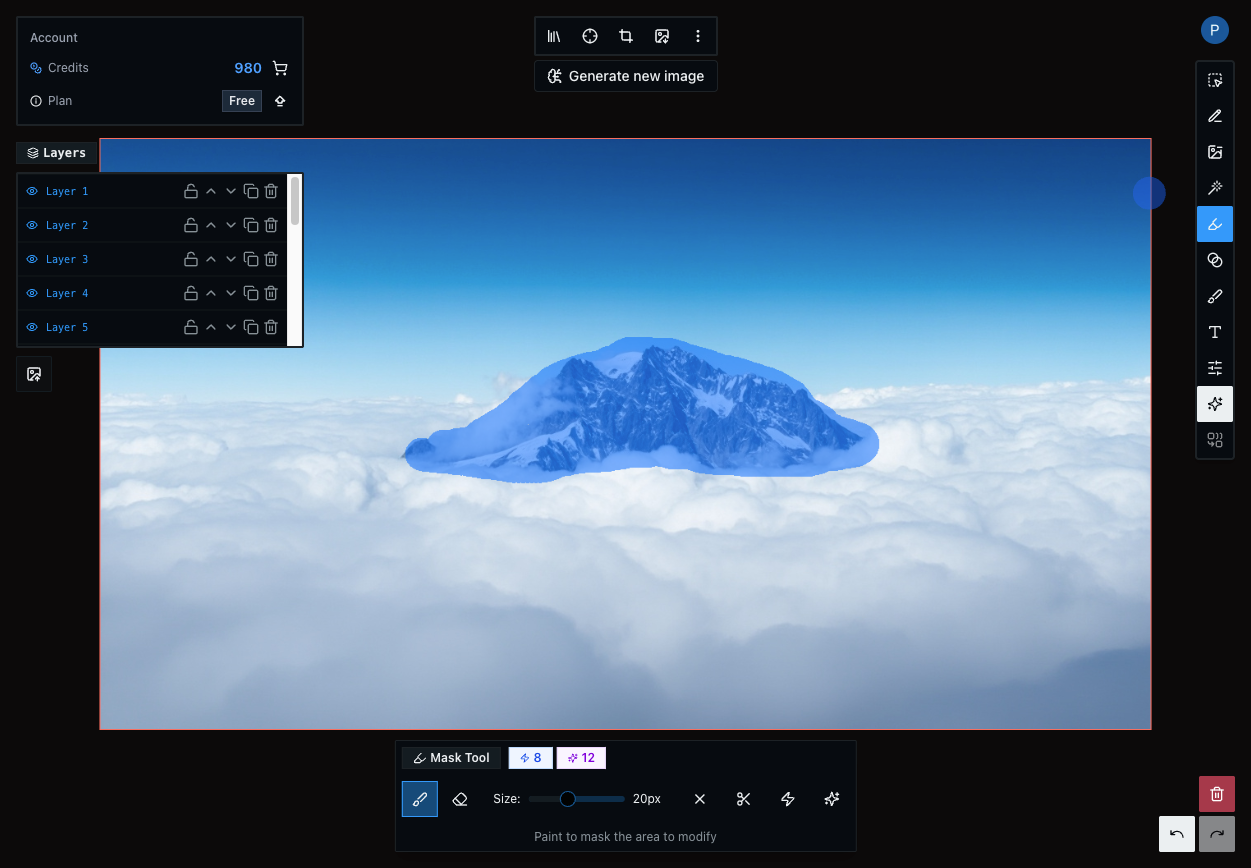The width and height of the screenshot is (1251, 868).
Task: Hide Layer 1 using eye icon
Action: click(x=32, y=191)
